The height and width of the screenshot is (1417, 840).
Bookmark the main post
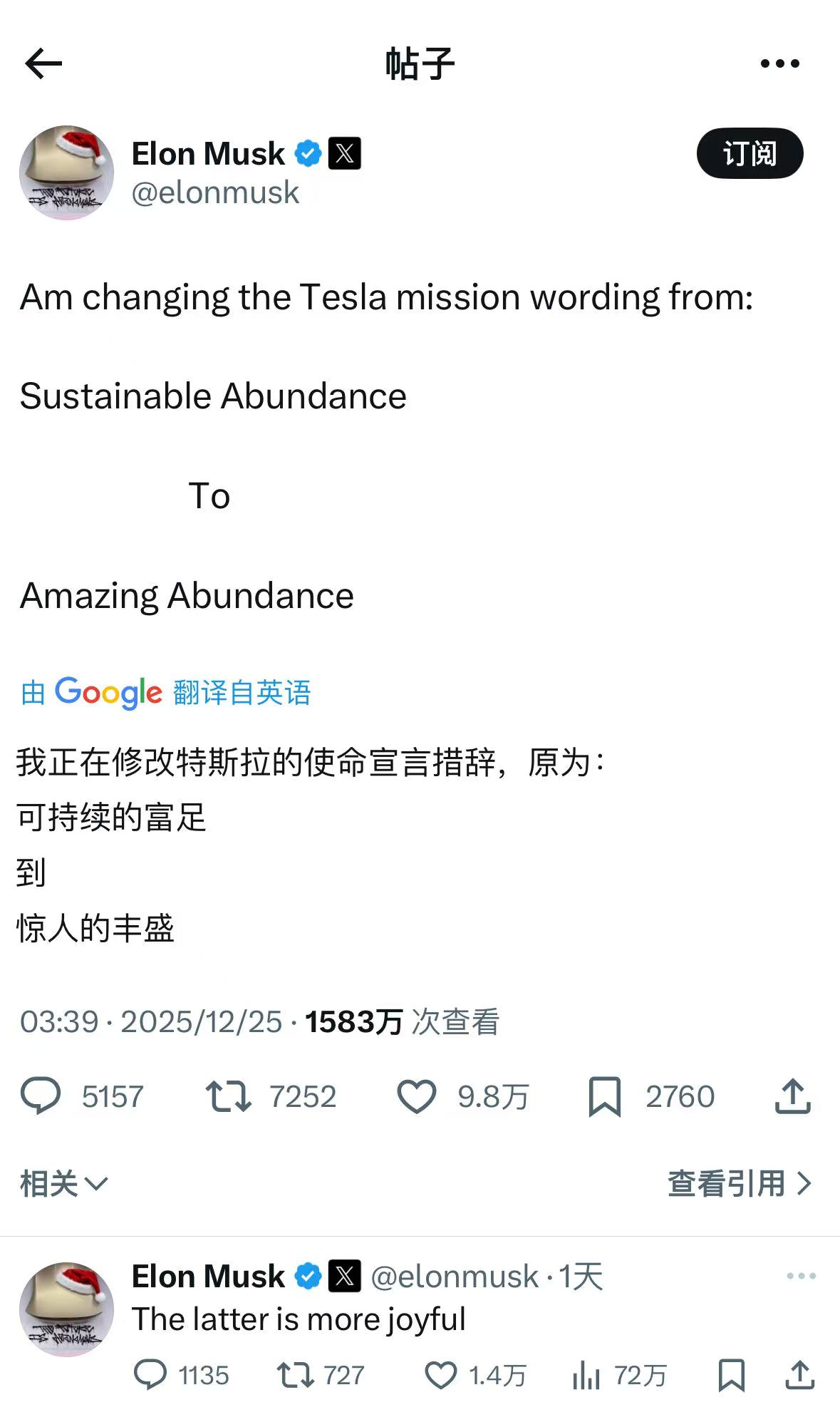[x=604, y=1096]
